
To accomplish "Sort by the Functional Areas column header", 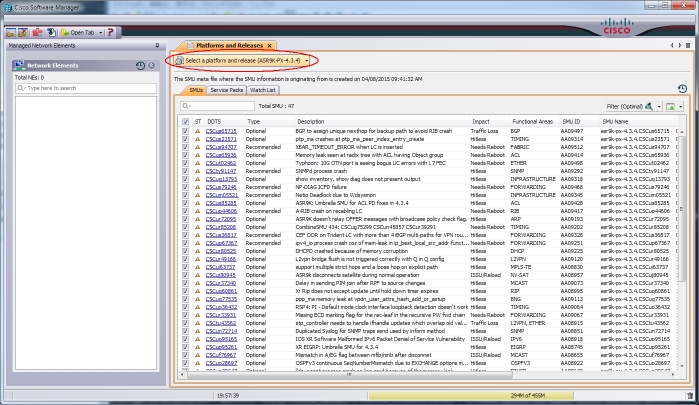I will 534,121.
